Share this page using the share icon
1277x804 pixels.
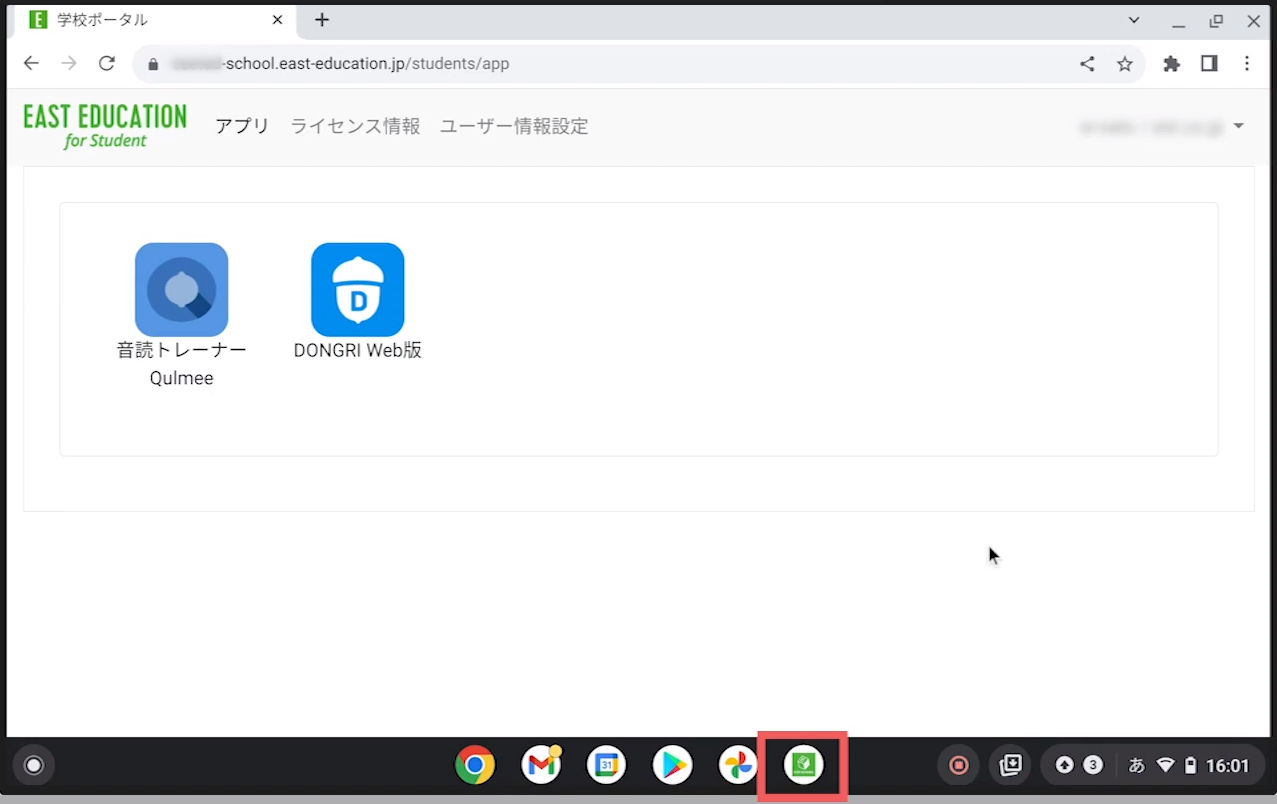click(x=1087, y=63)
